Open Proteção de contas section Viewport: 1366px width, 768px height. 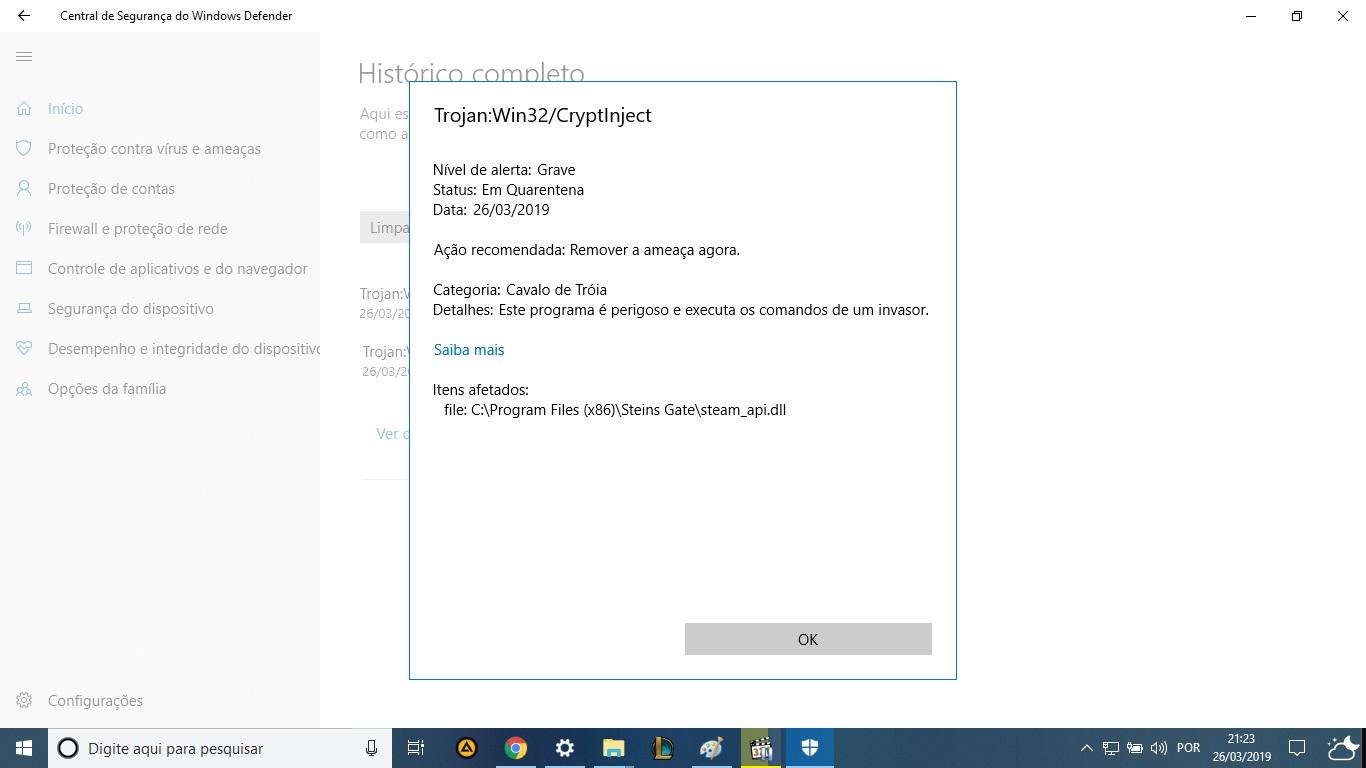tap(111, 188)
